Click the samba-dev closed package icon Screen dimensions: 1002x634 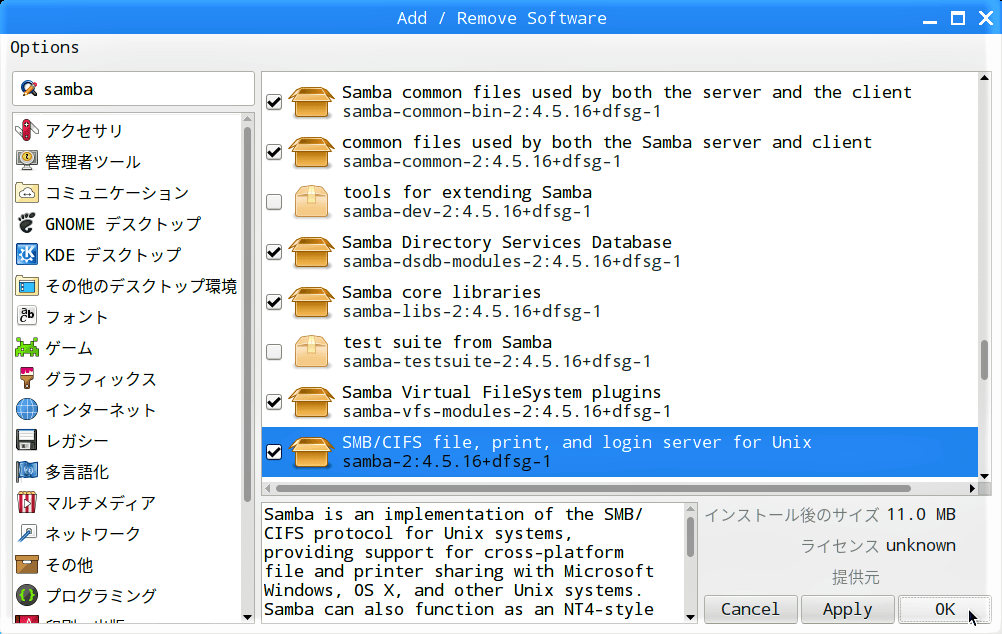click(311, 202)
